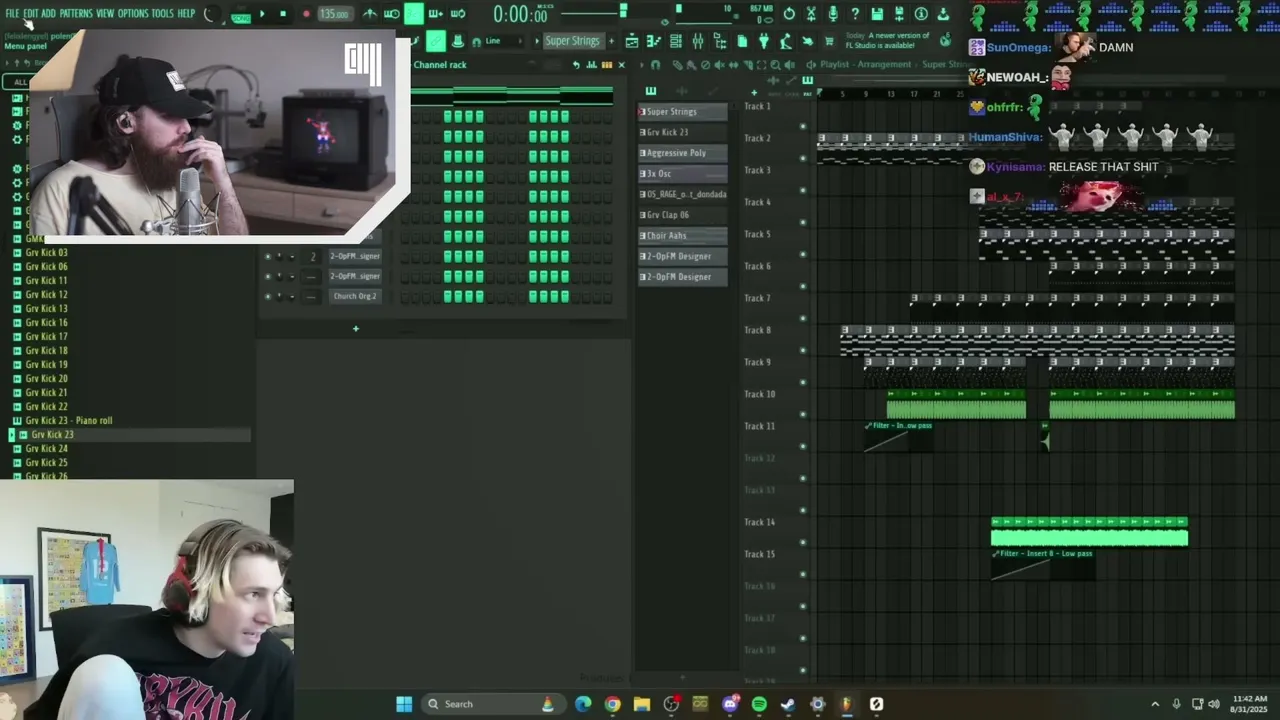This screenshot has height=720, width=1280.
Task: Toggle mute for Track 5
Action: pos(802,253)
